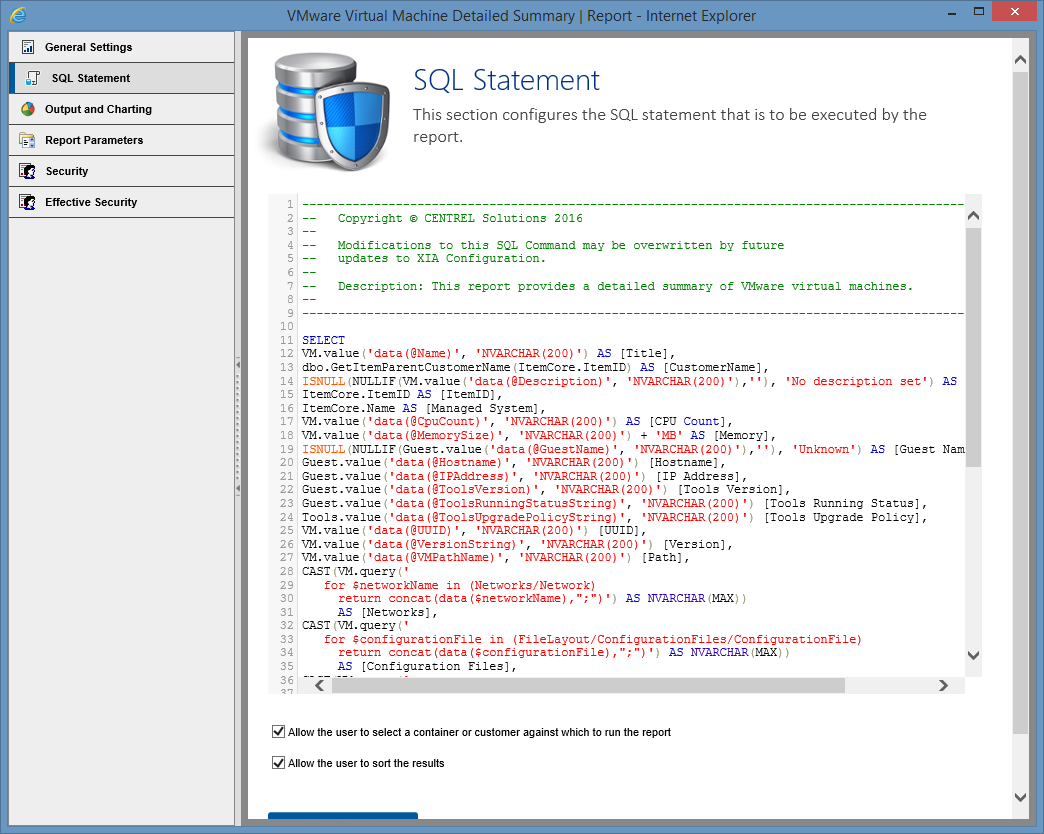Click the bar chart icon beside General Settings
Image resolution: width=1044 pixels, height=834 pixels.
pyautogui.click(x=29, y=47)
